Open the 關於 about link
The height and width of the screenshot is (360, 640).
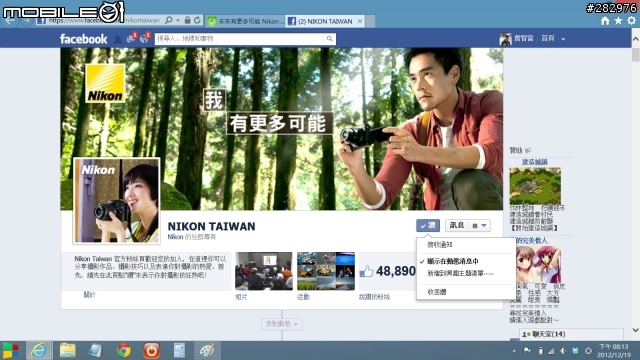point(89,295)
